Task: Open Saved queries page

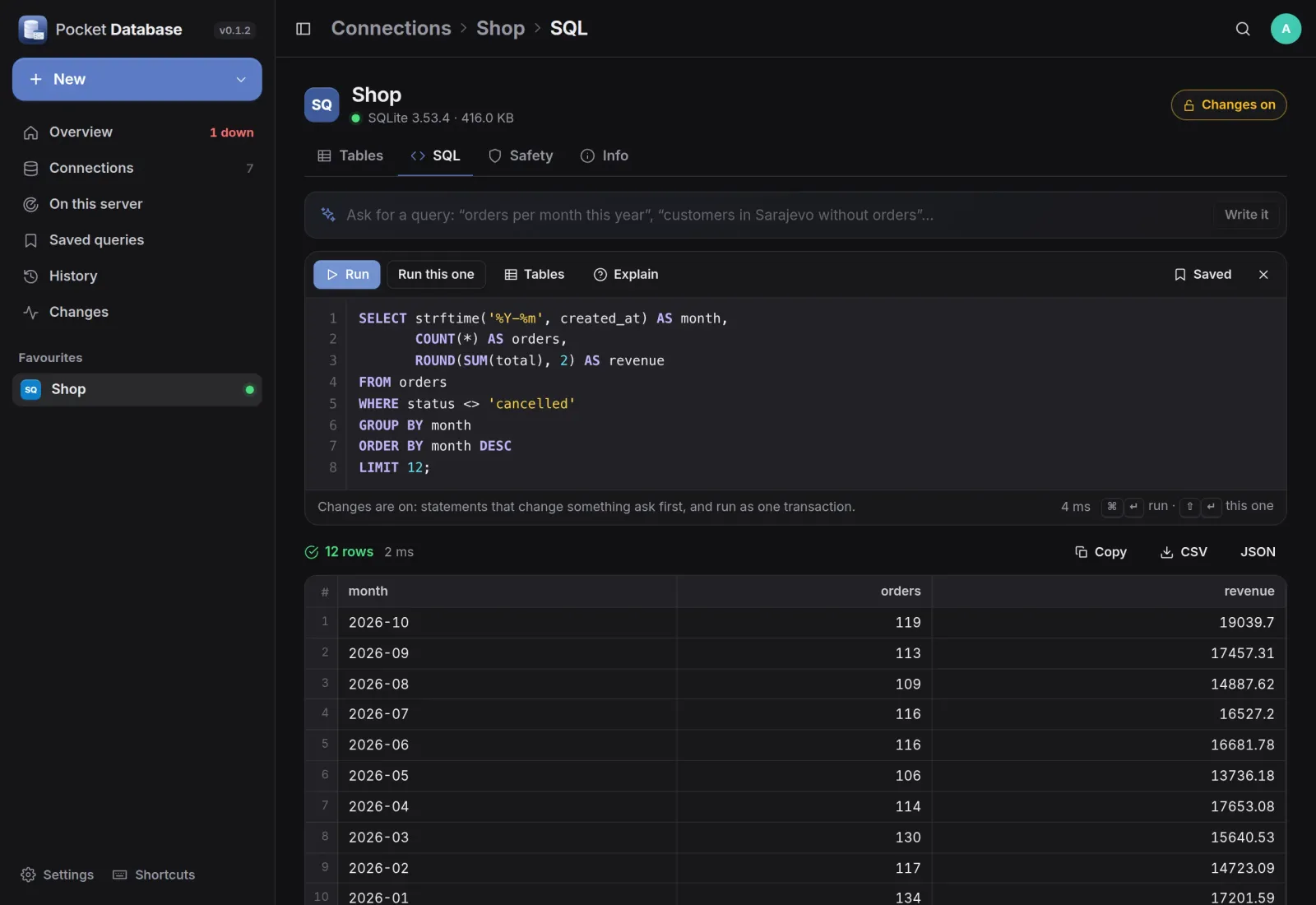Action: point(137,240)
